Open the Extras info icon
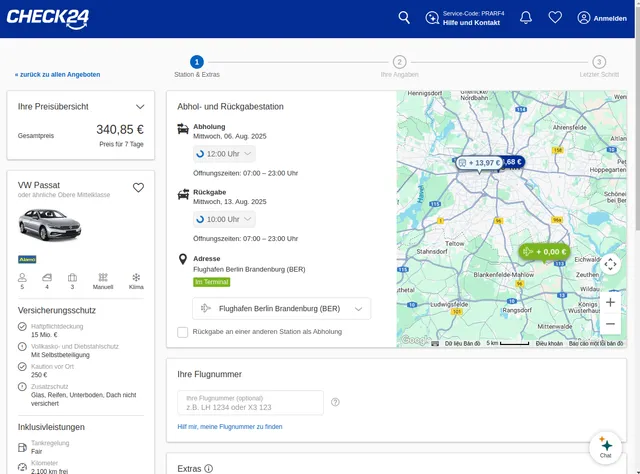This screenshot has width=640, height=474. point(209,468)
